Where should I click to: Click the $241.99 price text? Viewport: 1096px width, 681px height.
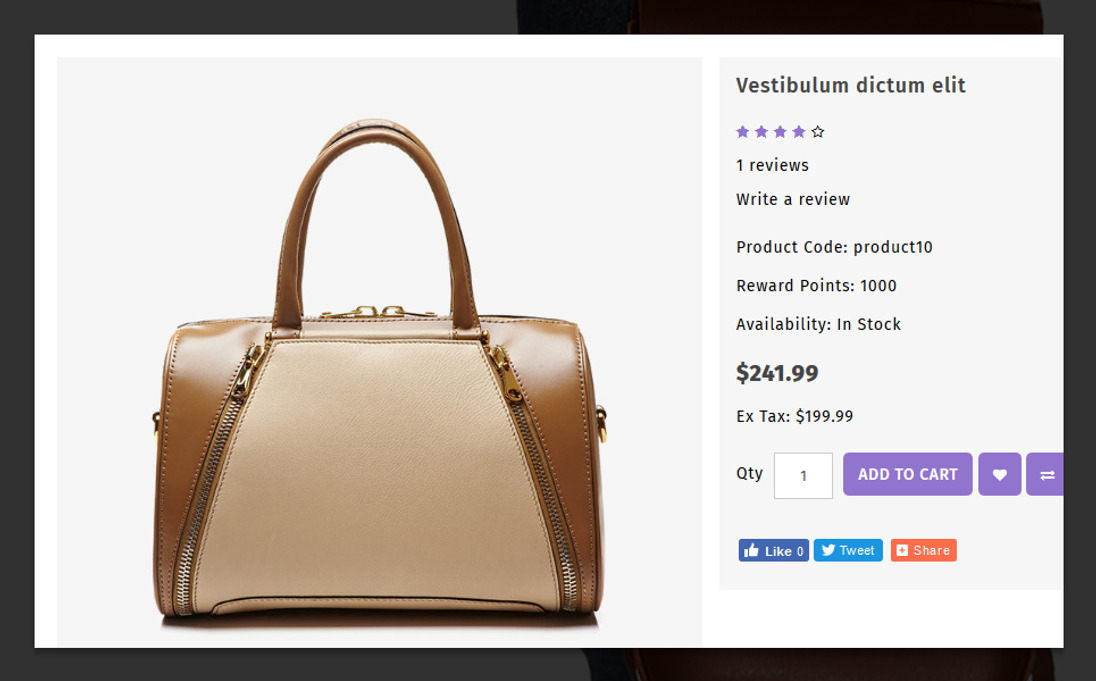point(777,374)
